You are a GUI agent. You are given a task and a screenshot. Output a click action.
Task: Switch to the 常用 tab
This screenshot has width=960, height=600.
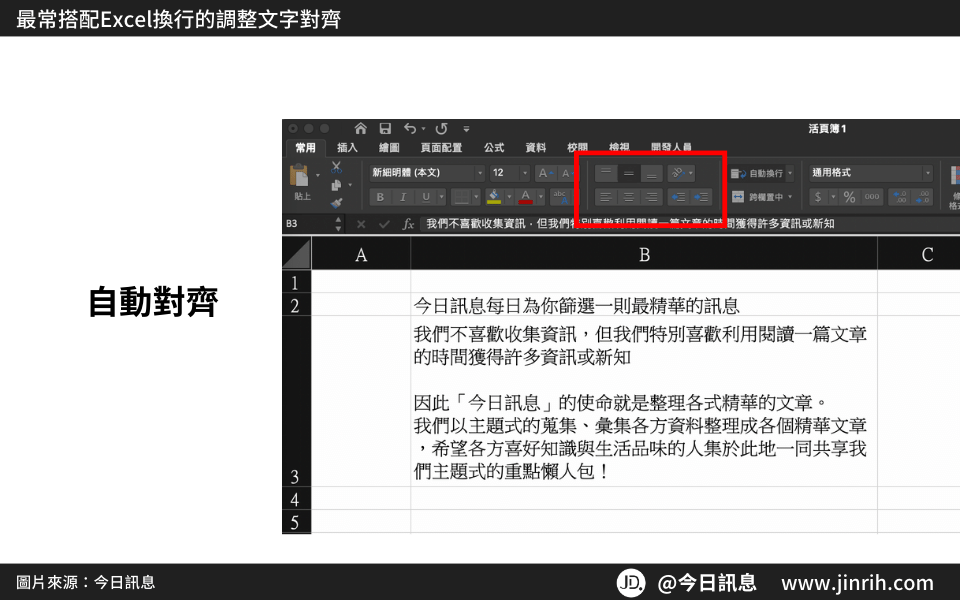click(x=305, y=148)
